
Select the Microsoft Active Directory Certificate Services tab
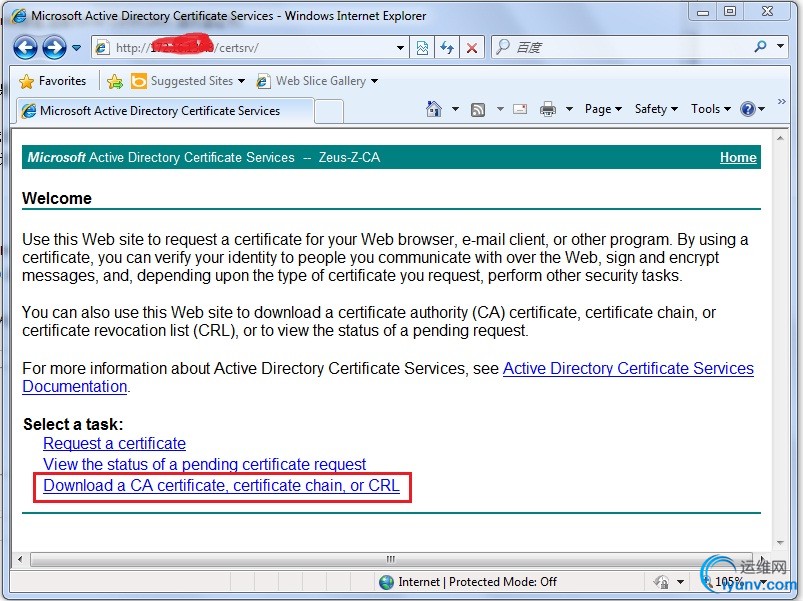165,111
